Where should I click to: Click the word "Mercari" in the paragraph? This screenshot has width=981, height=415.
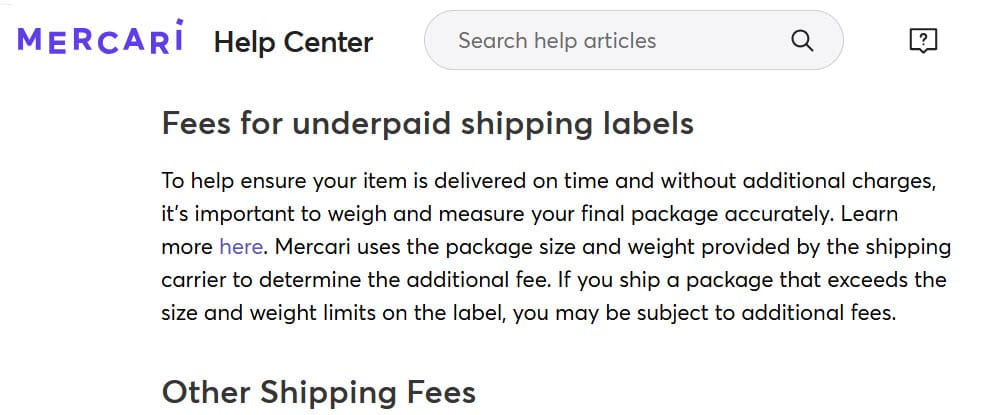[x=310, y=246]
